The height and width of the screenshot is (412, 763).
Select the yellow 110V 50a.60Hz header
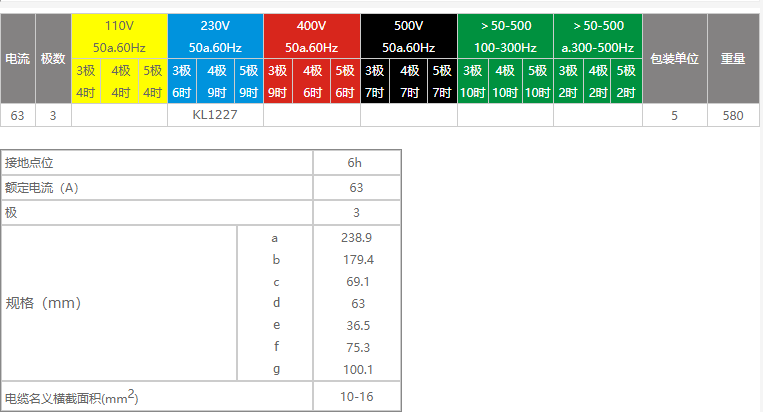coord(119,36)
